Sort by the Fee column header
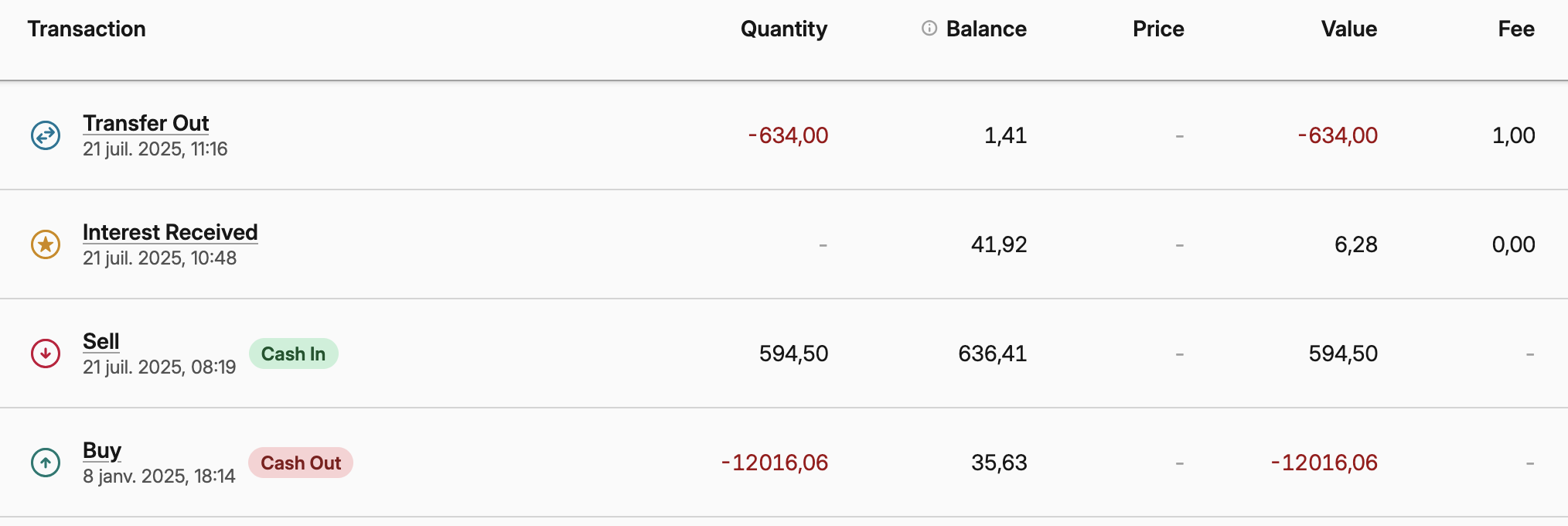This screenshot has width=1568, height=526. tap(1516, 29)
